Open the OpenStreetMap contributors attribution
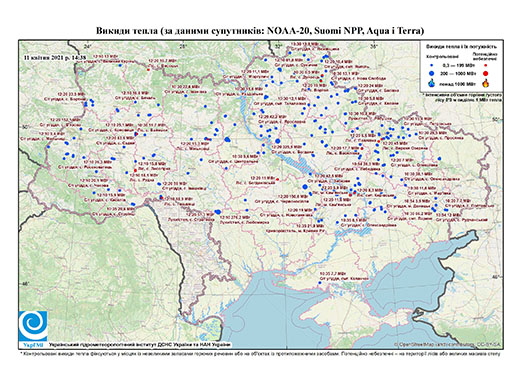 (x=448, y=344)
